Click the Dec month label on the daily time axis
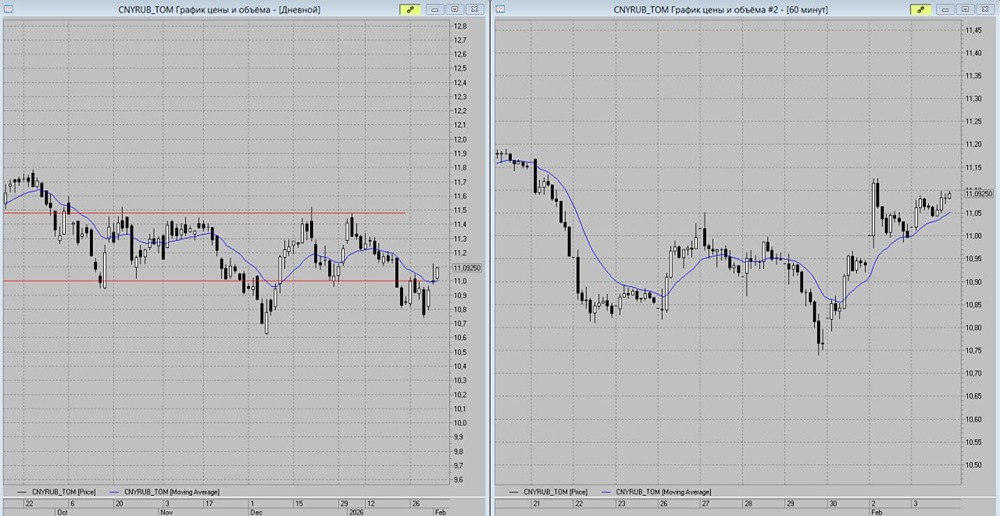This screenshot has height=516, width=1000. point(256,512)
